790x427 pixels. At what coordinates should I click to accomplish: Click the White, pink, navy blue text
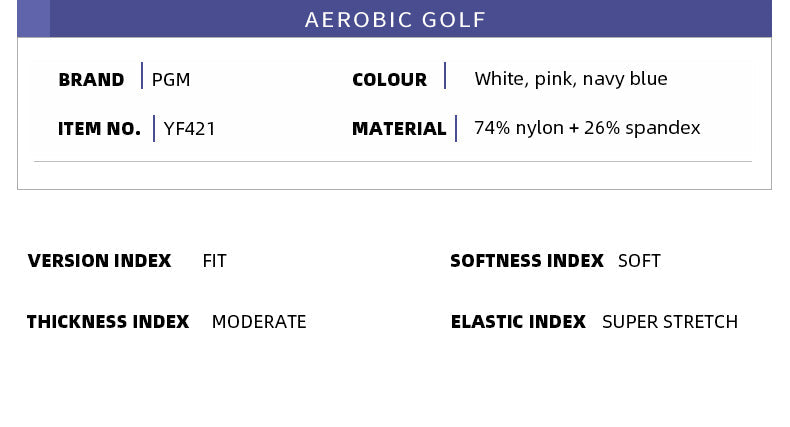coord(570,79)
